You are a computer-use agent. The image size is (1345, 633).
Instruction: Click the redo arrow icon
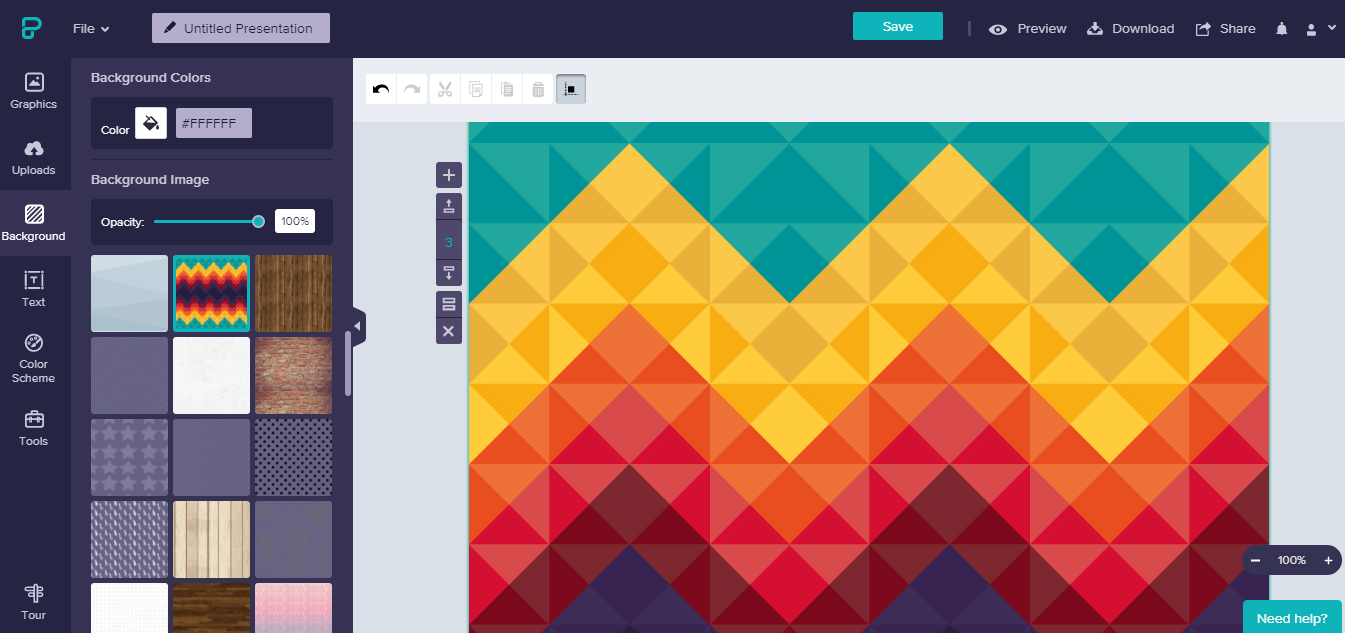tap(412, 89)
